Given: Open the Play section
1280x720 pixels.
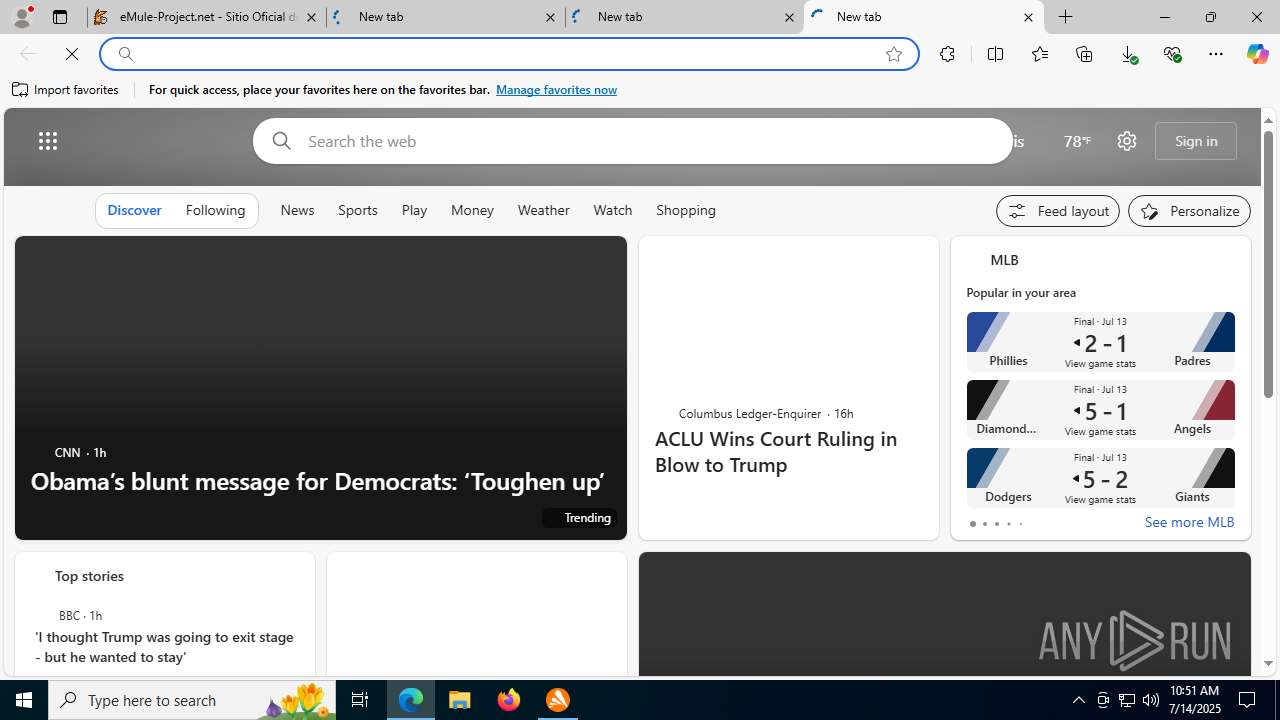Looking at the screenshot, I should 414,210.
